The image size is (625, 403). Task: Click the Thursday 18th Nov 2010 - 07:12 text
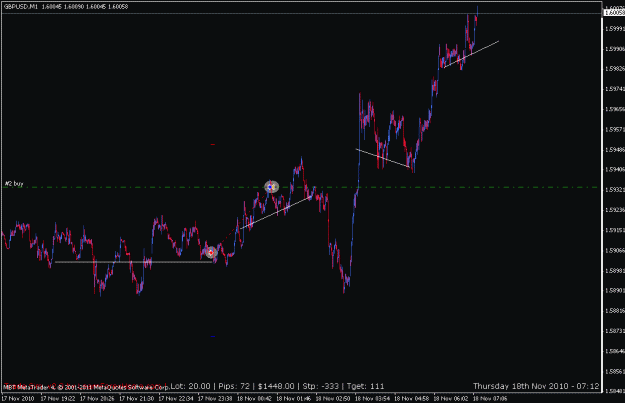(x=536, y=386)
